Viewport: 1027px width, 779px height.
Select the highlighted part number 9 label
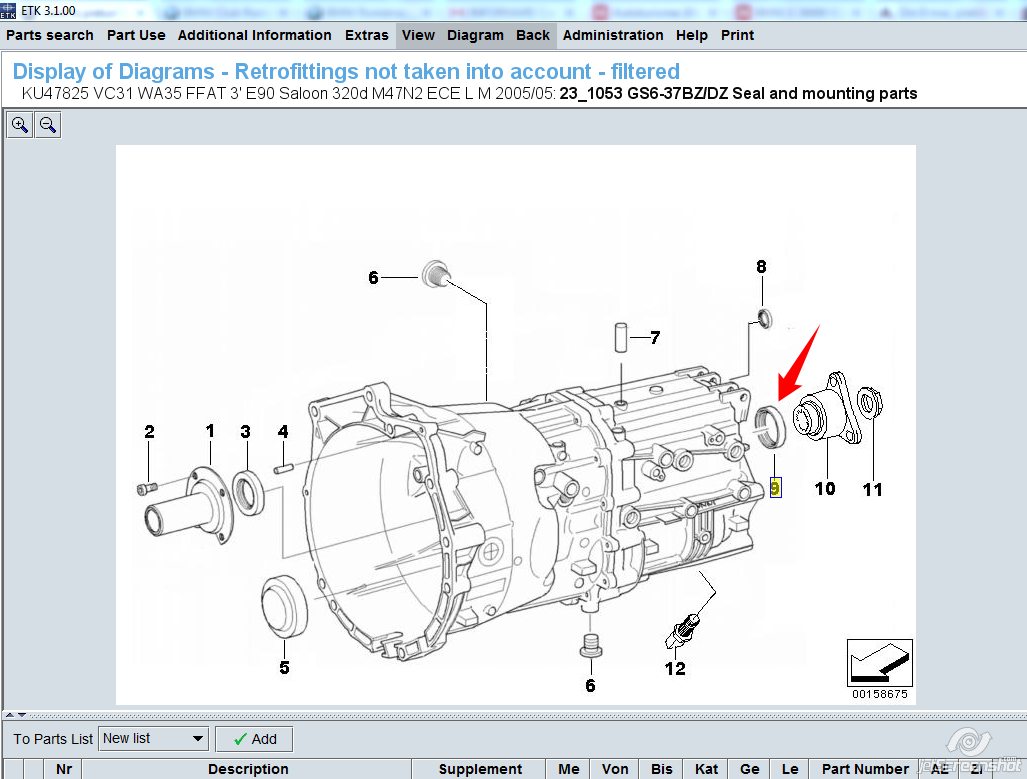point(775,488)
